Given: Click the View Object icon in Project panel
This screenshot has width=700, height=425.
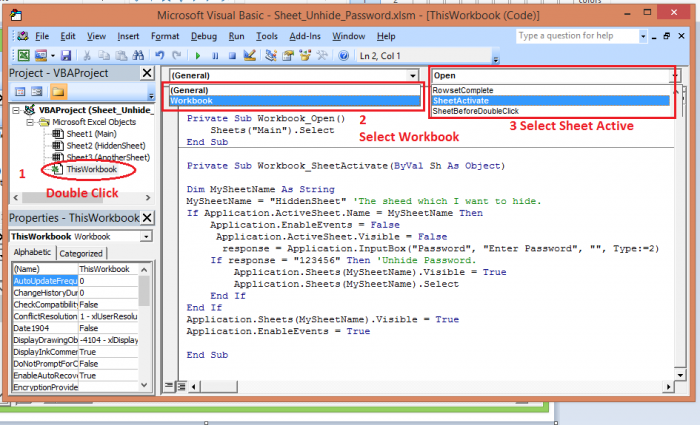Looking at the screenshot, I should point(36,92).
